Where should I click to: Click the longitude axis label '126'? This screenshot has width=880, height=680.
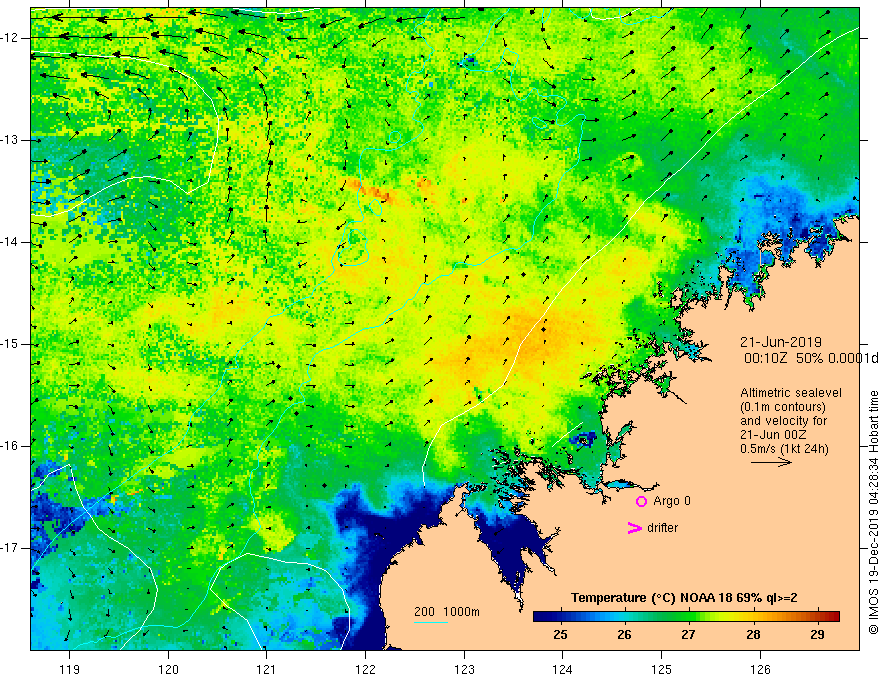(760, 669)
